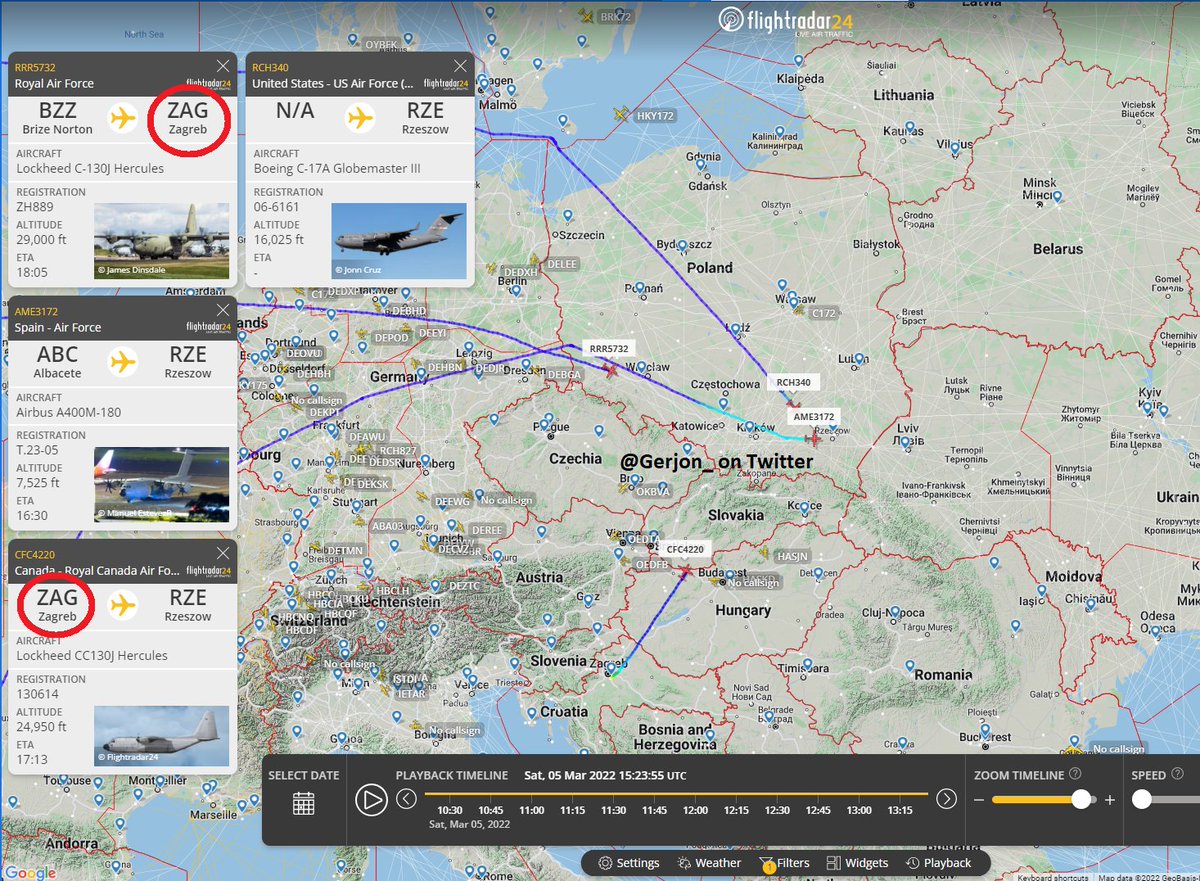
Task: Click the CFC4220 callsign header
Action: tap(35, 555)
